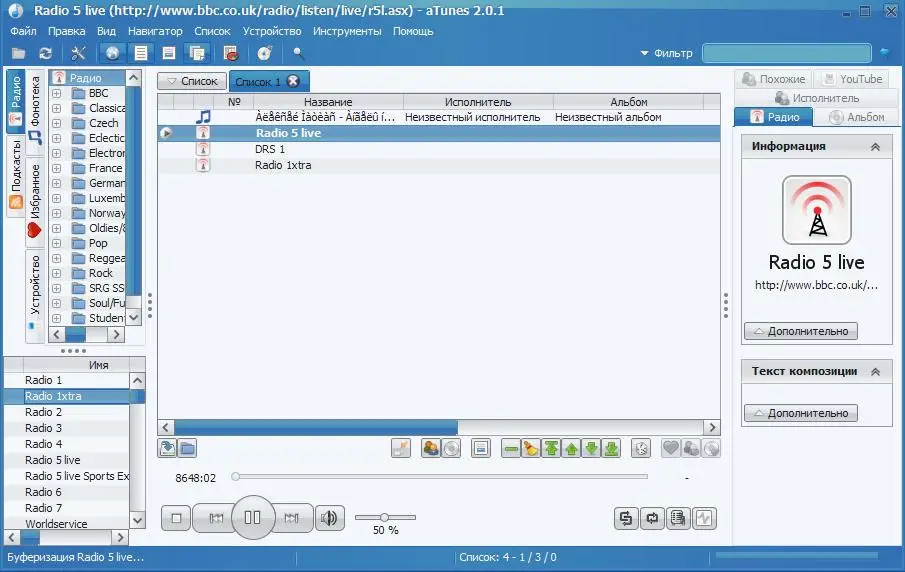Open statistics via the pie chart icon
Screen dimensions: 905x572
[231, 54]
